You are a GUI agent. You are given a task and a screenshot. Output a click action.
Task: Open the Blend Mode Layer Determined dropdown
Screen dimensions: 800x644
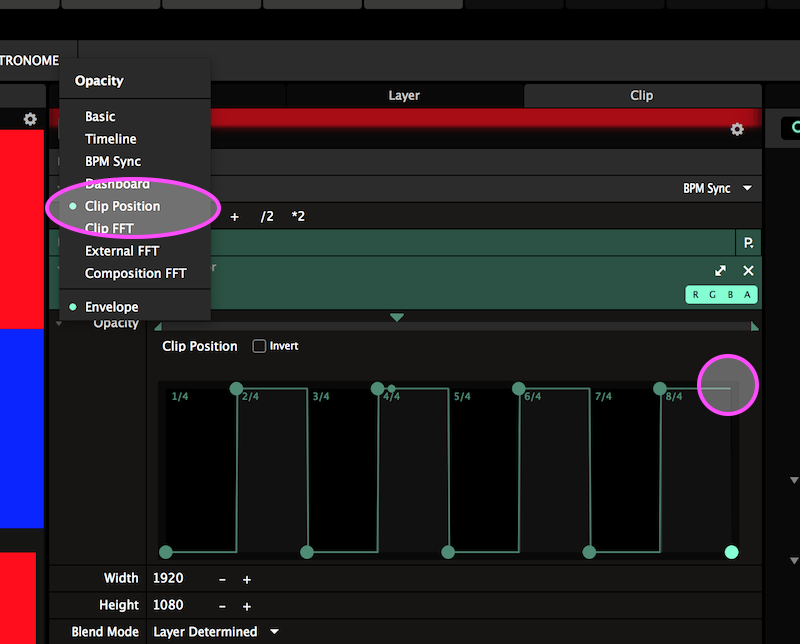(x=215, y=632)
